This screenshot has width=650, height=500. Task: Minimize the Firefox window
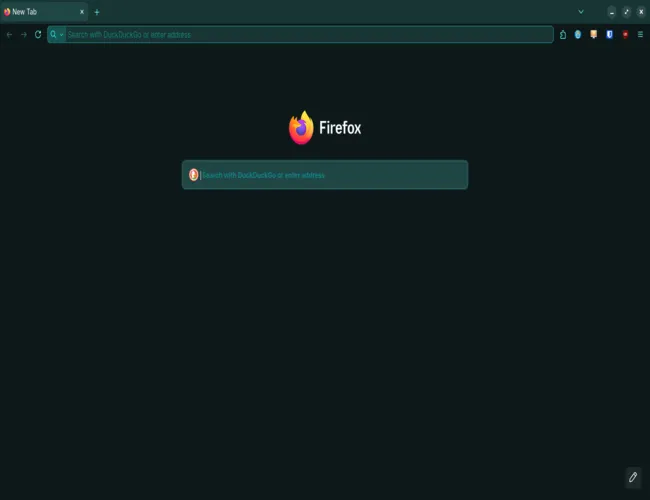click(x=612, y=12)
